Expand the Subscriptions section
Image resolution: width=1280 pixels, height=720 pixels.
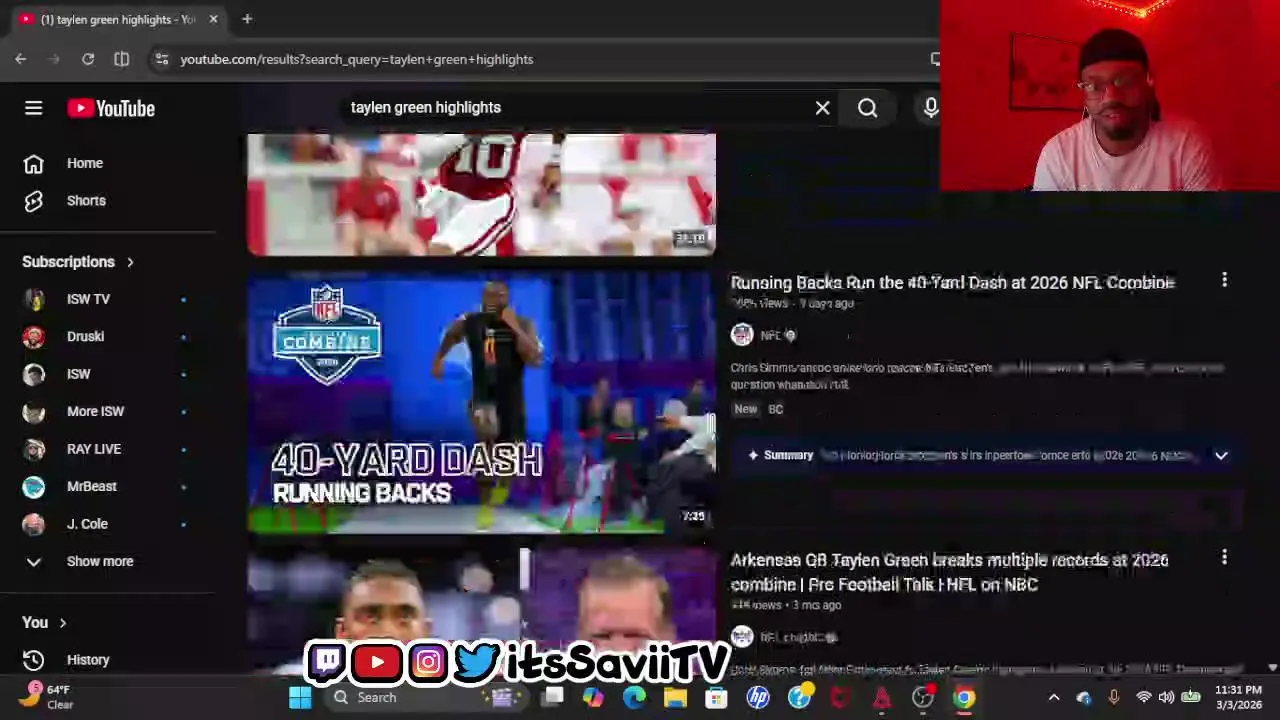[x=78, y=262]
